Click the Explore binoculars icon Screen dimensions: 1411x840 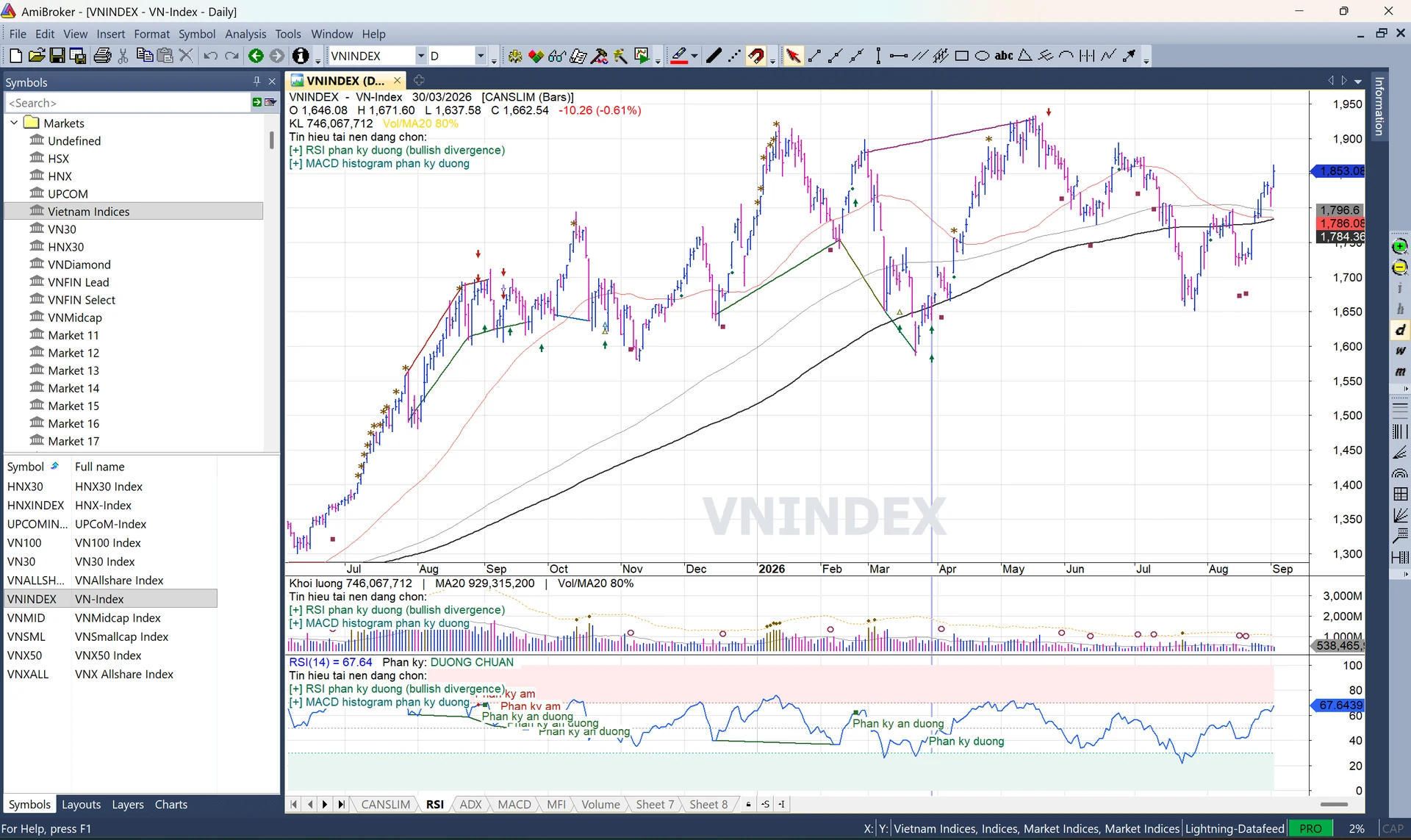point(557,56)
